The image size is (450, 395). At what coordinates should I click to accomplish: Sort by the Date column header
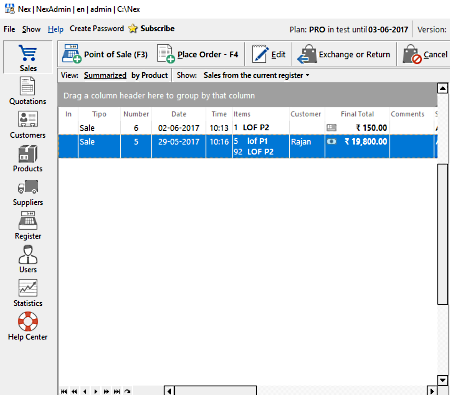click(179, 114)
